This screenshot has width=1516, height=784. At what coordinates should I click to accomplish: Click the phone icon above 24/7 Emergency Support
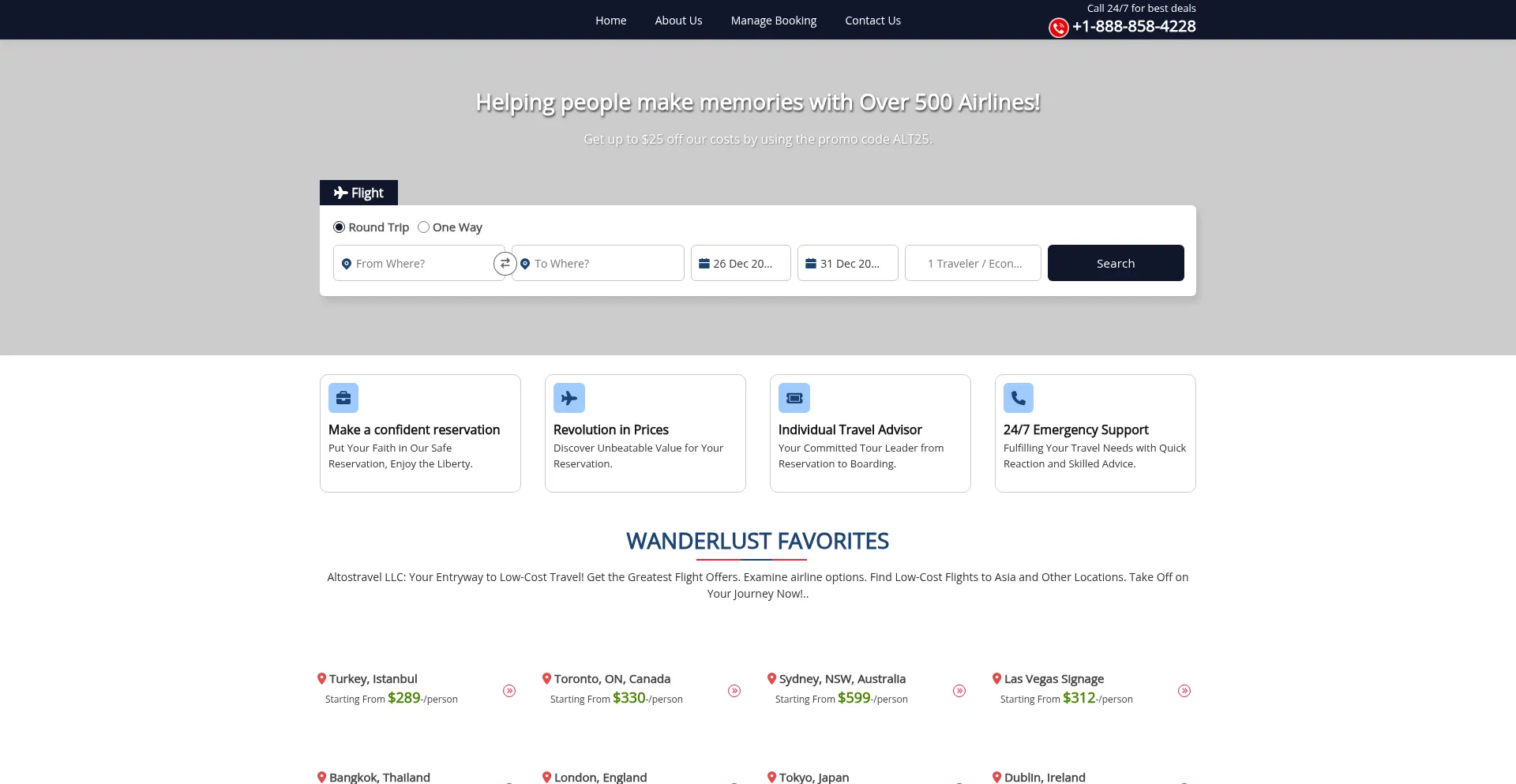click(1018, 397)
